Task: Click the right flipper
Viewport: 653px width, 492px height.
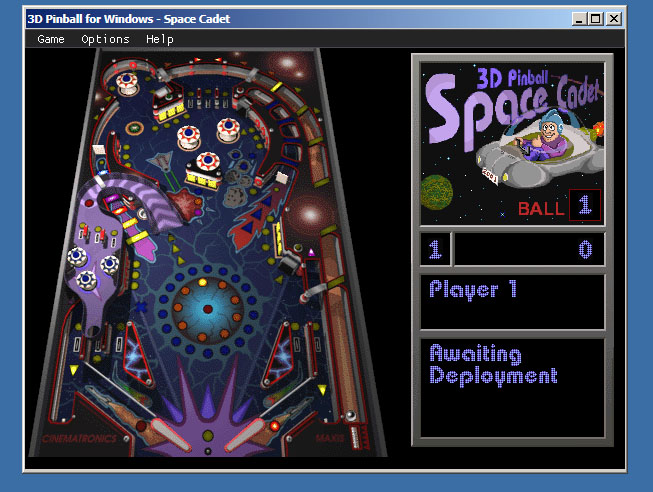Action: [245, 435]
